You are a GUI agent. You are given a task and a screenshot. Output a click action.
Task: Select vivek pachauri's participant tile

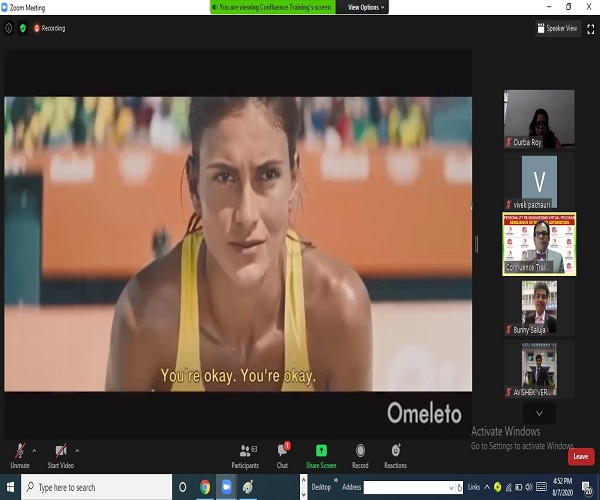pyautogui.click(x=539, y=182)
